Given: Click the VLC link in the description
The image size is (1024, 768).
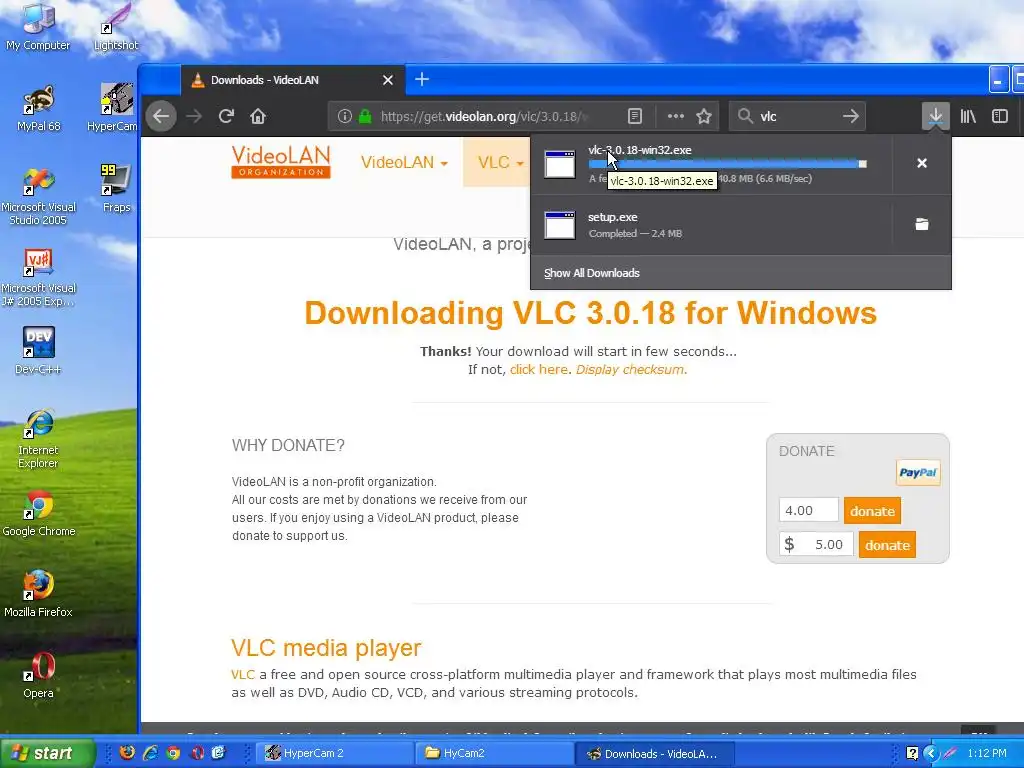Looking at the screenshot, I should pos(243,674).
